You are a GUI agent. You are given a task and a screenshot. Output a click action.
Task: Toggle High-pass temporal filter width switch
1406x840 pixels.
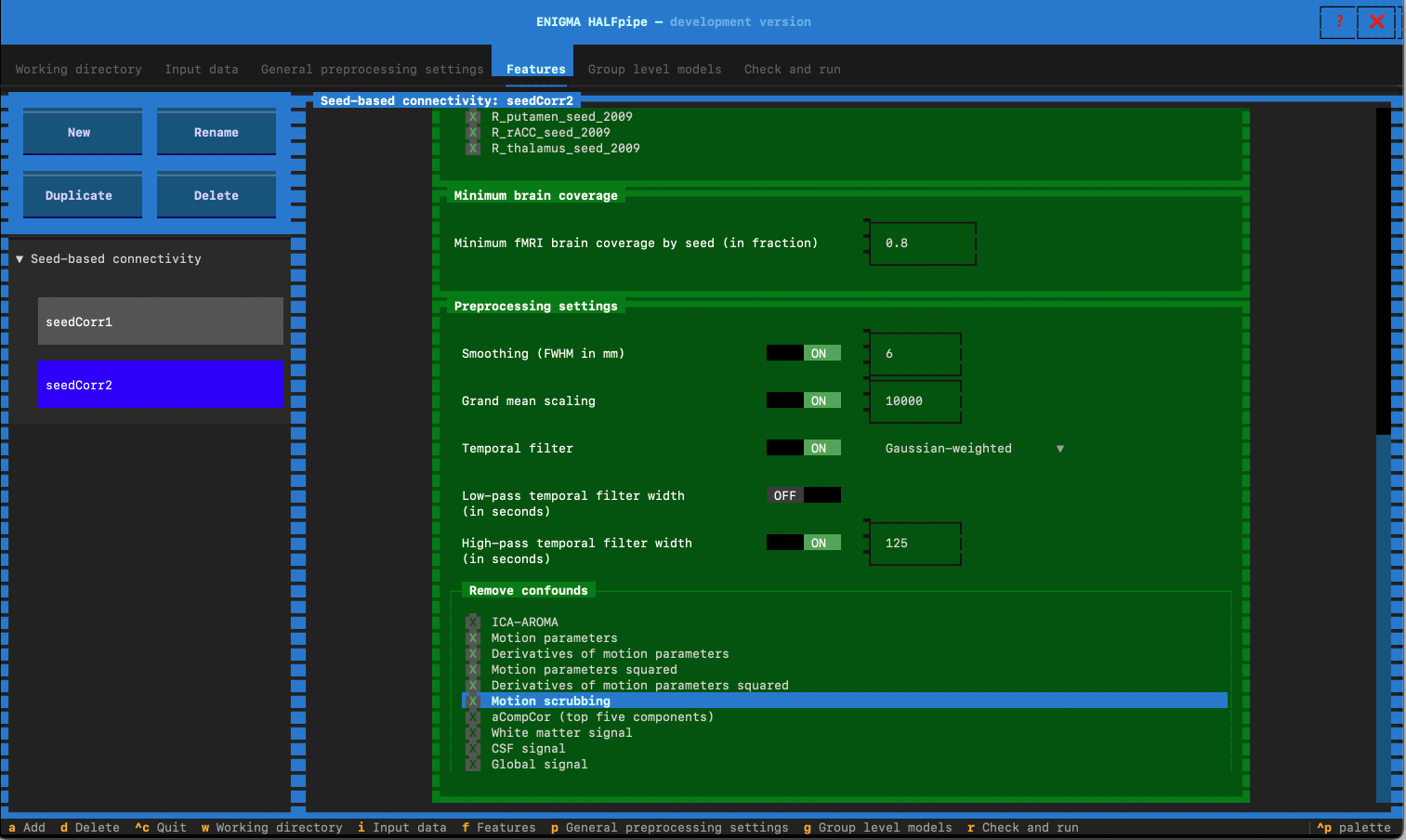[804, 543]
